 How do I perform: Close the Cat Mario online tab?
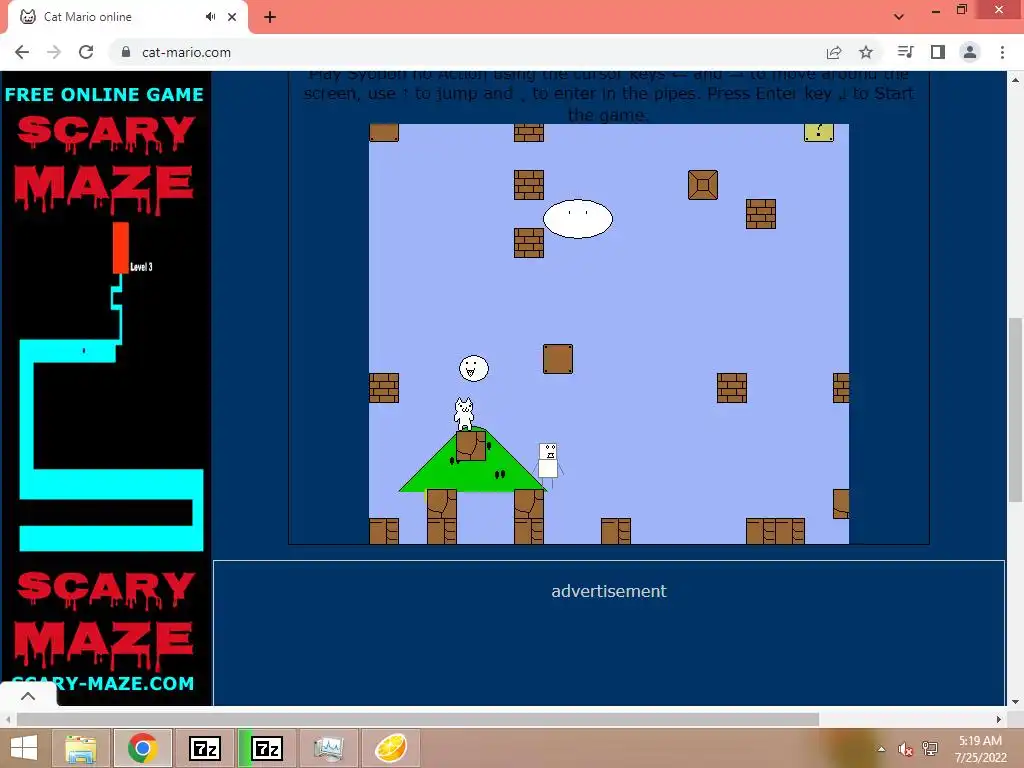pyautogui.click(x=232, y=17)
